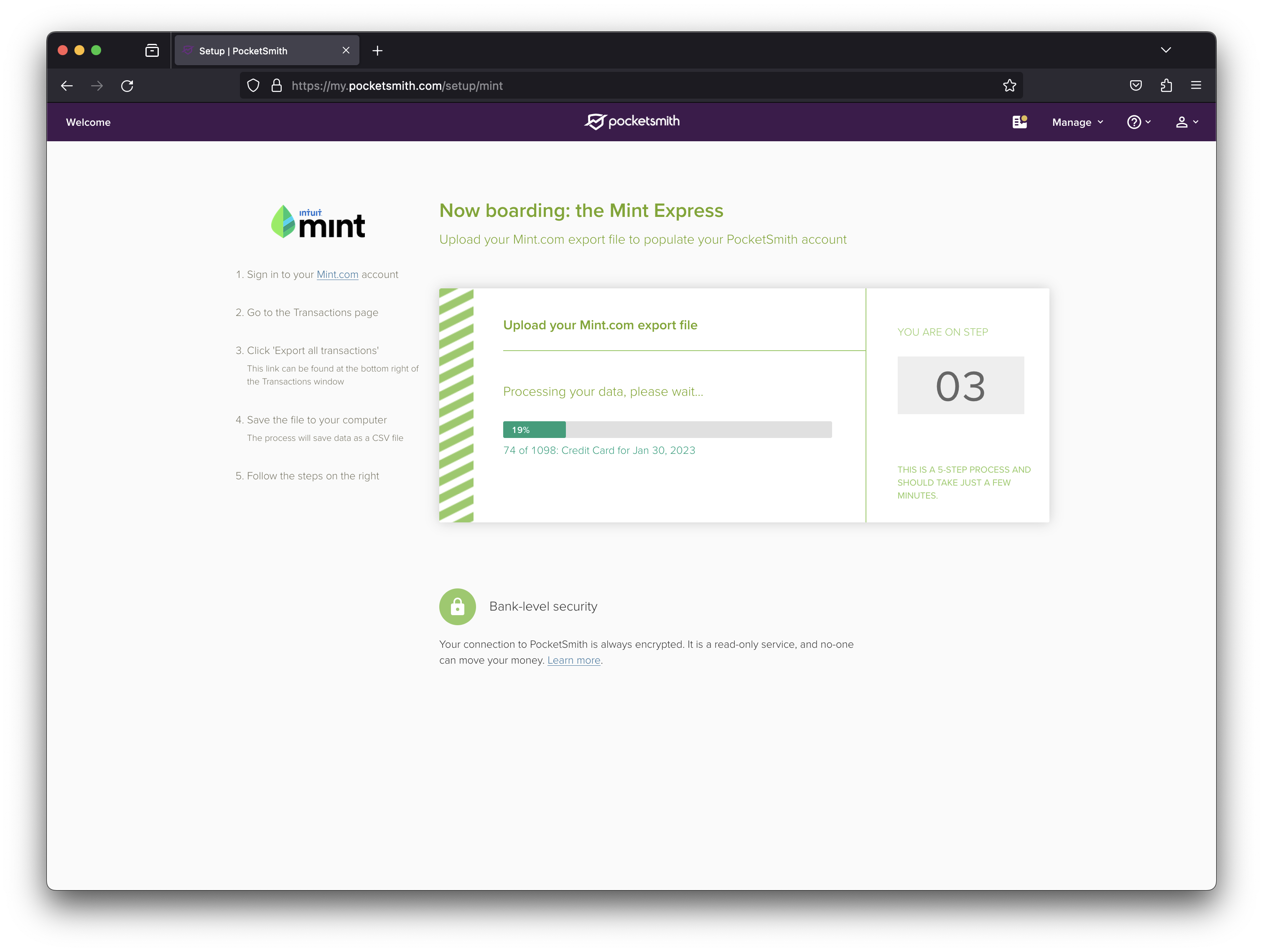The width and height of the screenshot is (1263, 952).
Task: Reload the current page
Action: pos(127,86)
